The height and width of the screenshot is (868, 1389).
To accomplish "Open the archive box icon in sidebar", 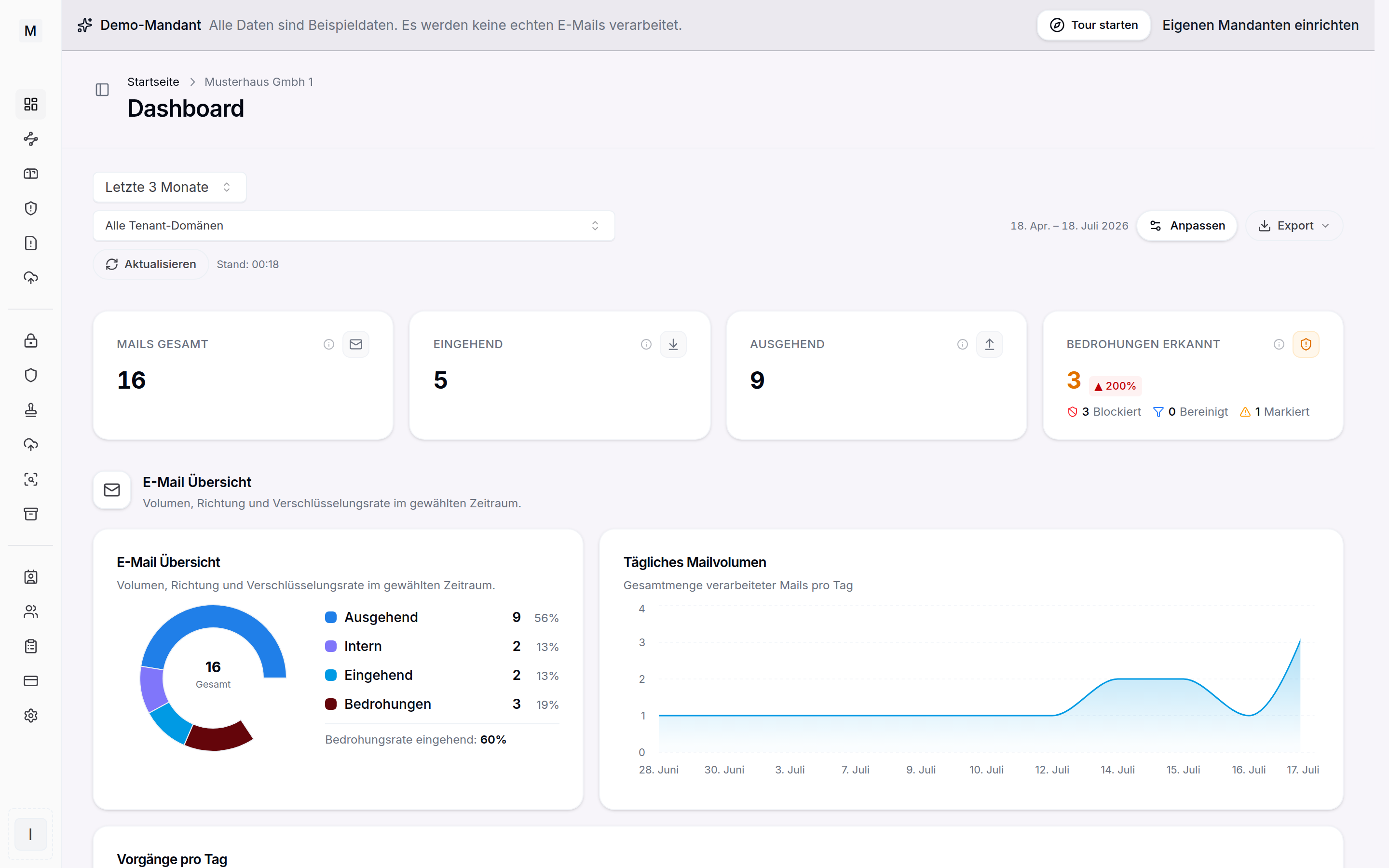I will coord(30,514).
